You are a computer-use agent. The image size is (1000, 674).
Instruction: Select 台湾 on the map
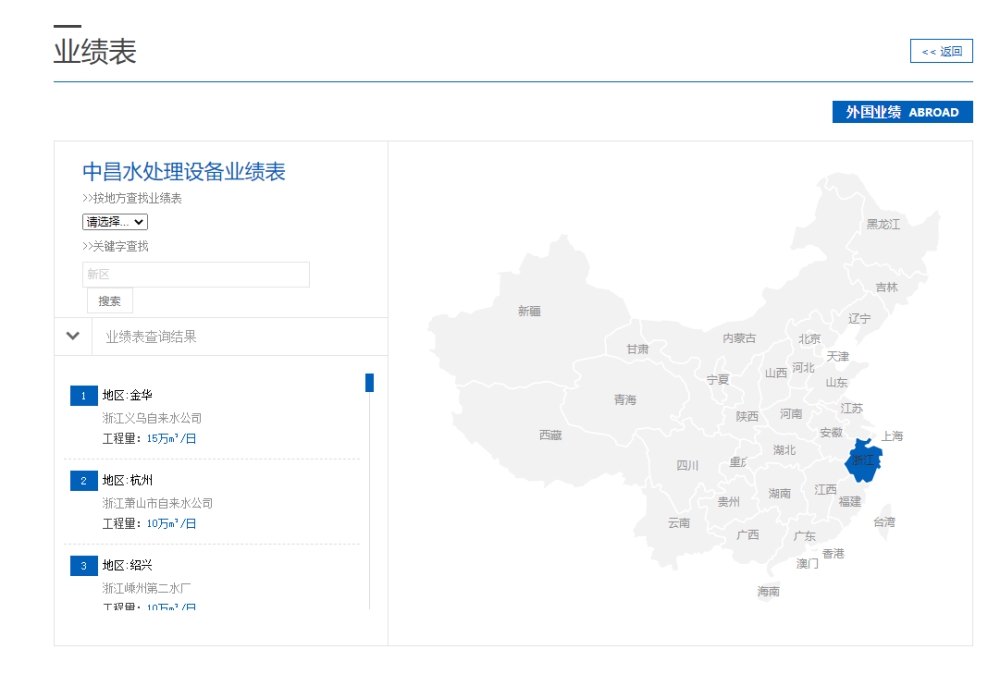tap(885, 522)
